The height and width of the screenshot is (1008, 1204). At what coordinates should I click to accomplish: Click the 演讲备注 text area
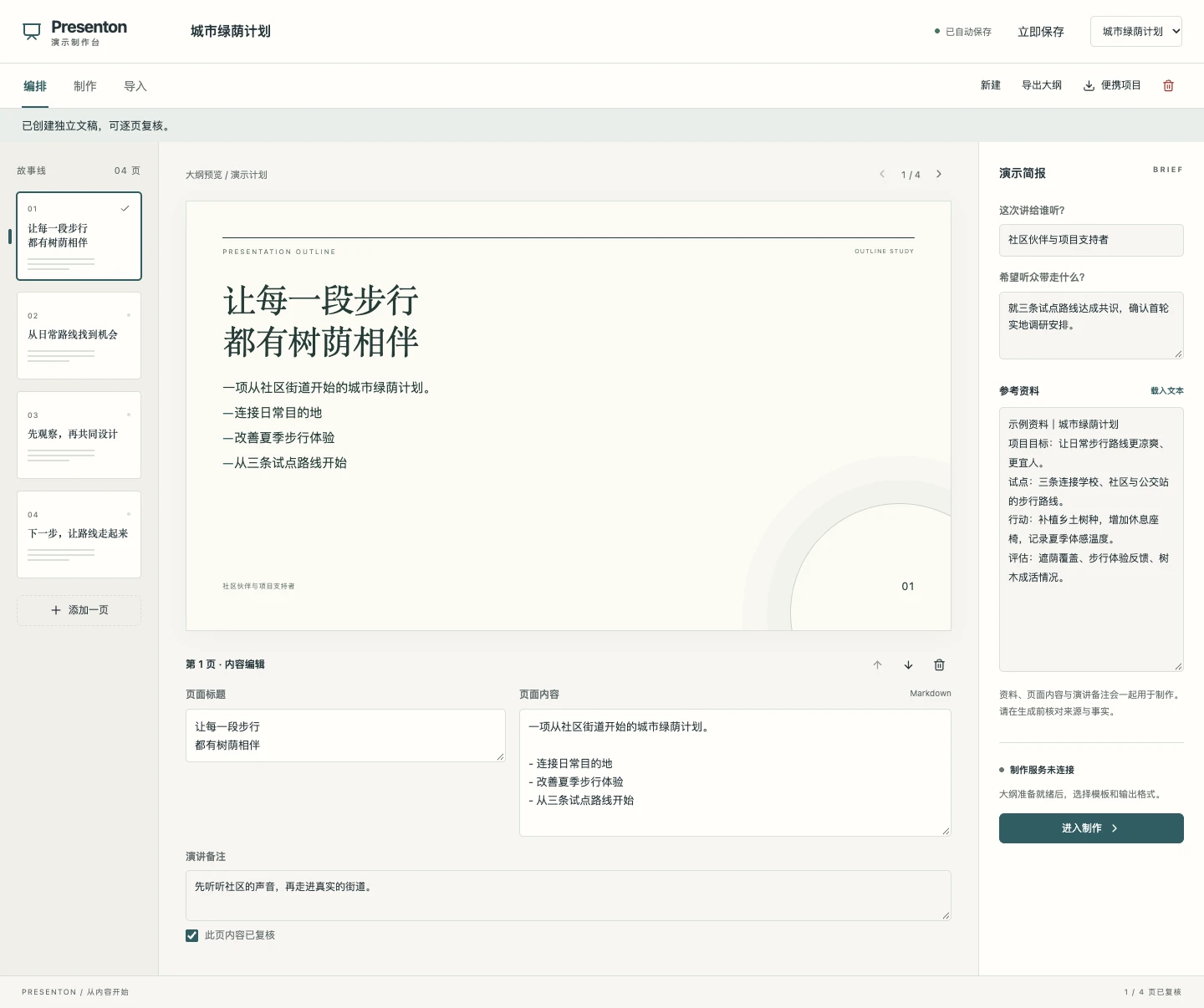(x=569, y=895)
